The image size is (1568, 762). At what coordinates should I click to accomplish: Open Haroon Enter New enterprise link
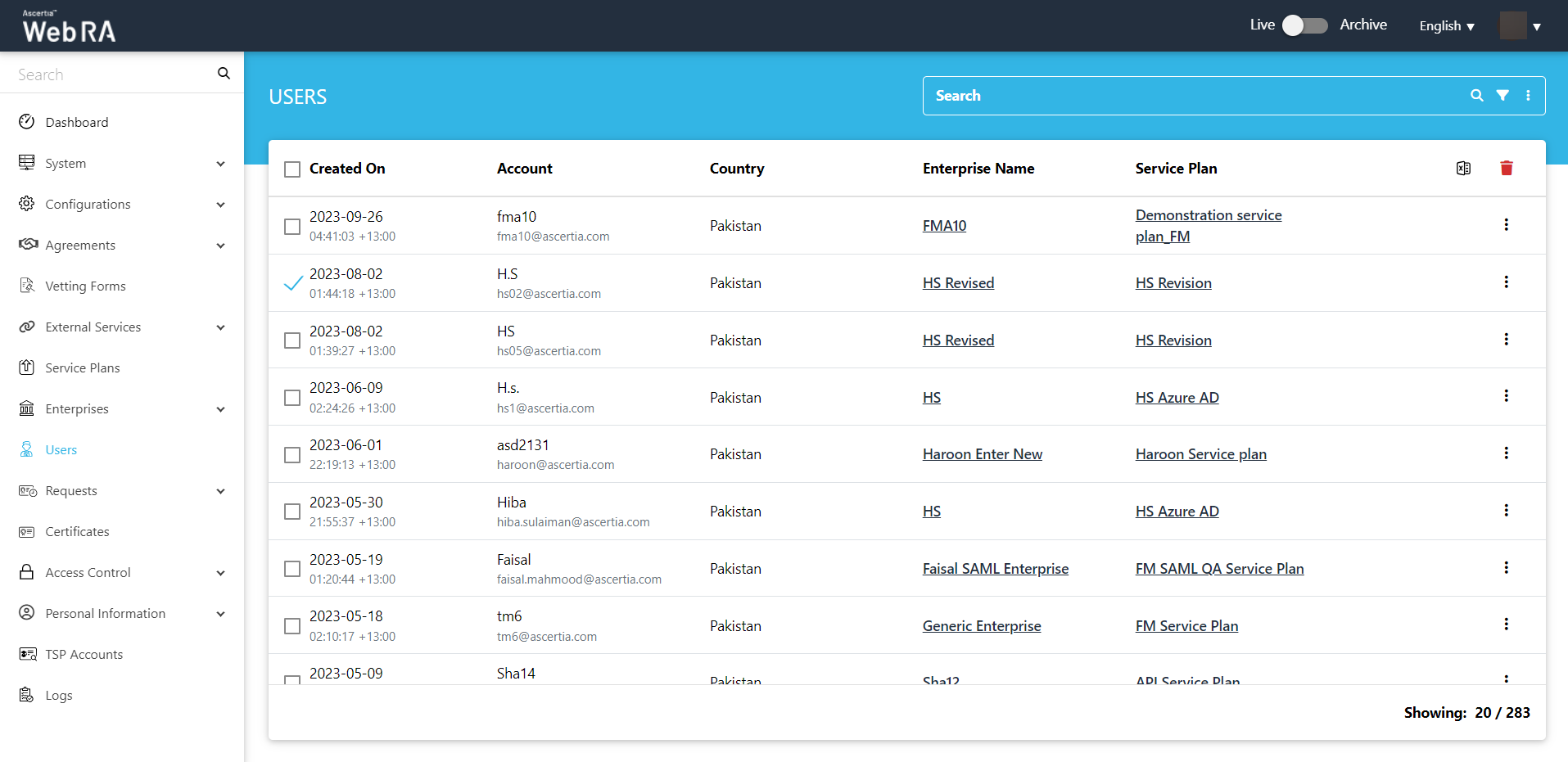(x=983, y=454)
